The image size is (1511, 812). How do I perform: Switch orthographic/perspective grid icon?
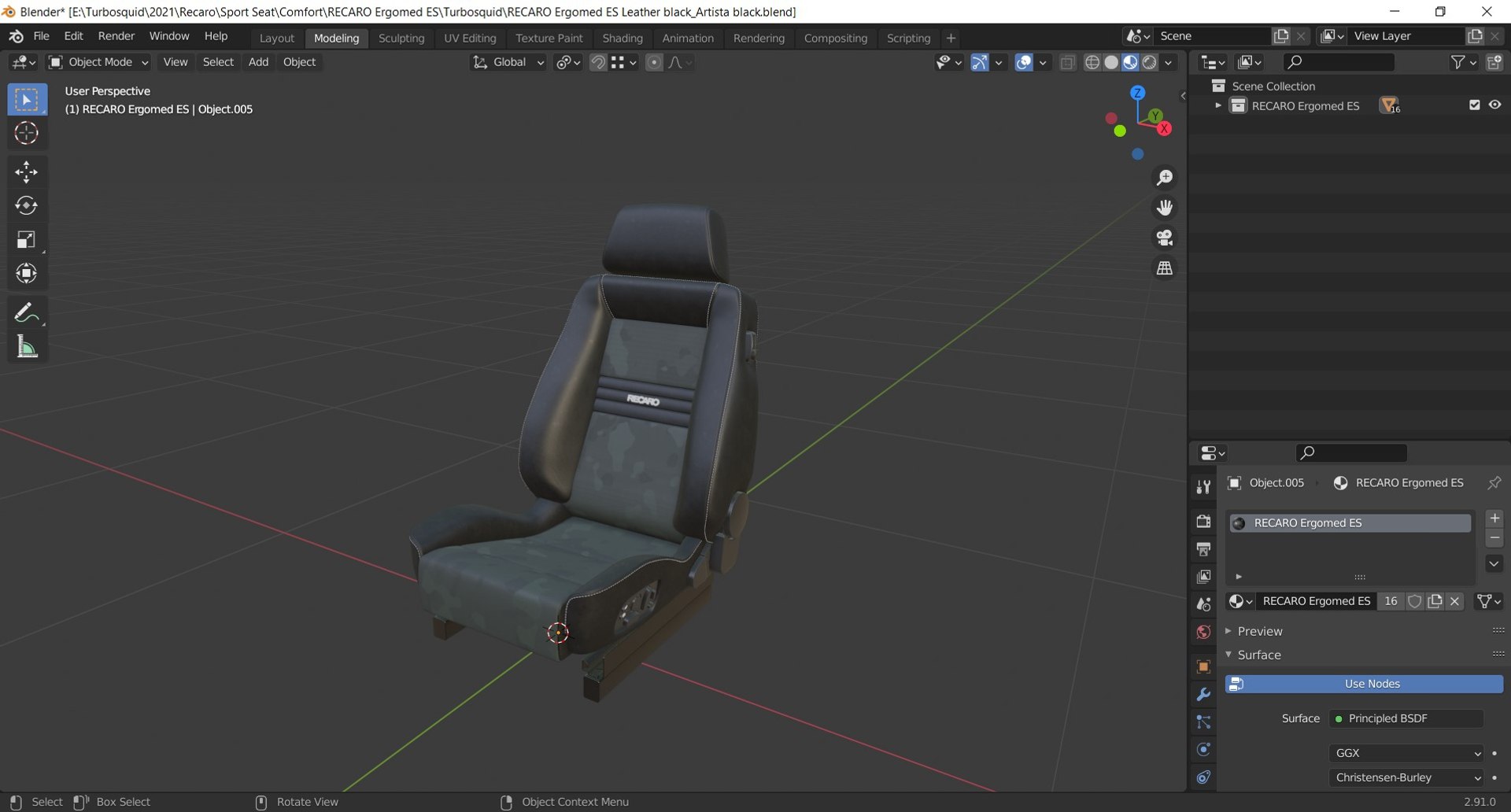pos(1165,268)
